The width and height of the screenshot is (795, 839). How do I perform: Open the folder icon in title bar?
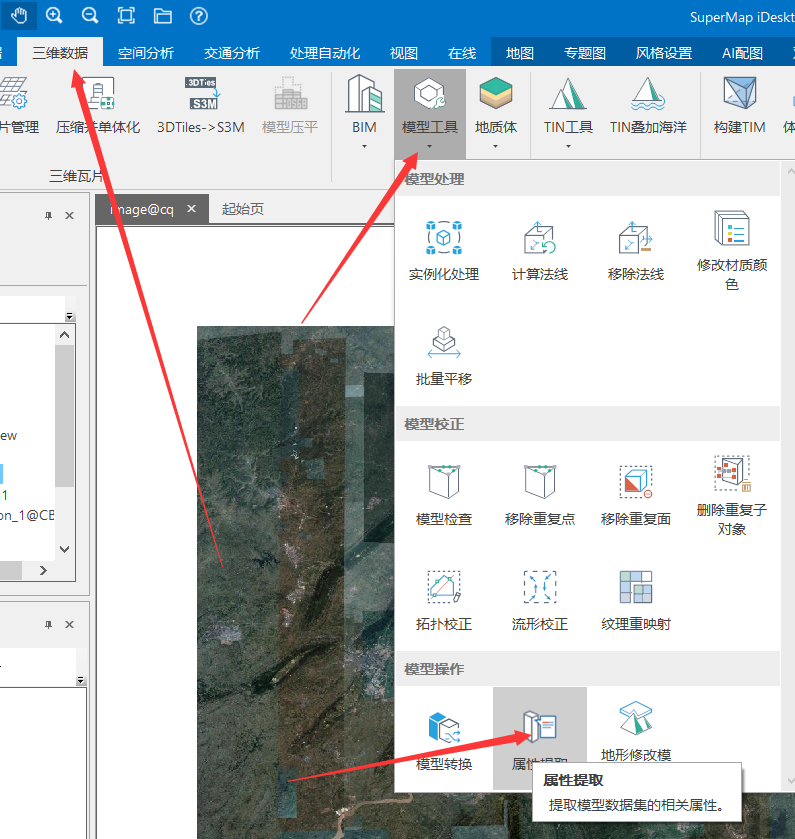163,16
